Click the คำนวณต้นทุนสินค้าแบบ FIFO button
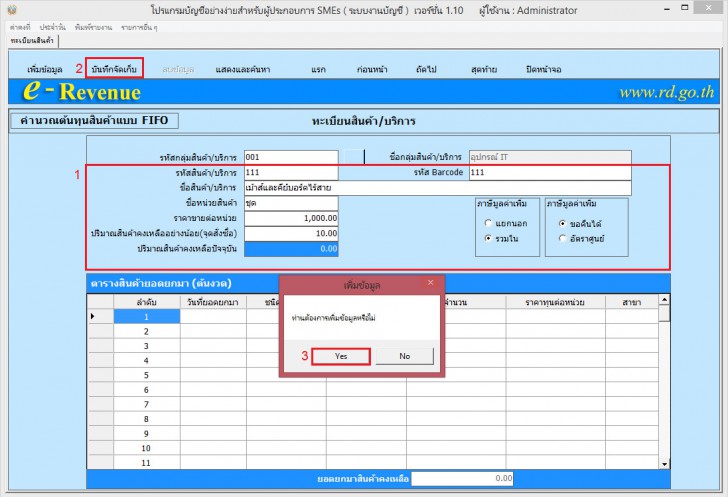The image size is (728, 497). (94, 120)
